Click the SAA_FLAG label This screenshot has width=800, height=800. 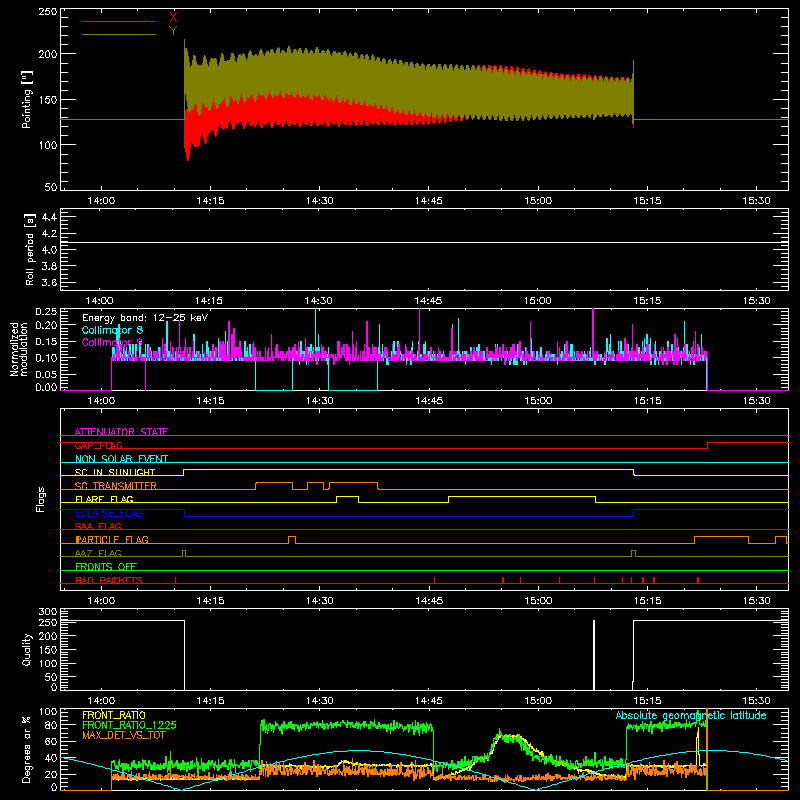98,526
